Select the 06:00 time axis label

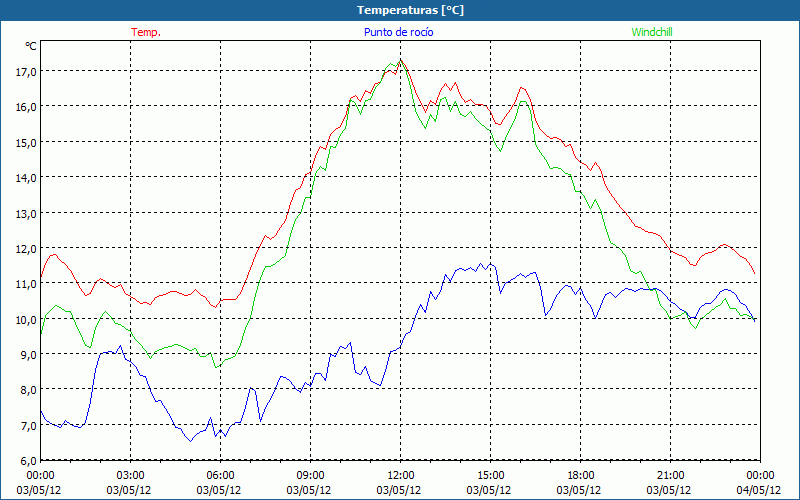(x=220, y=475)
